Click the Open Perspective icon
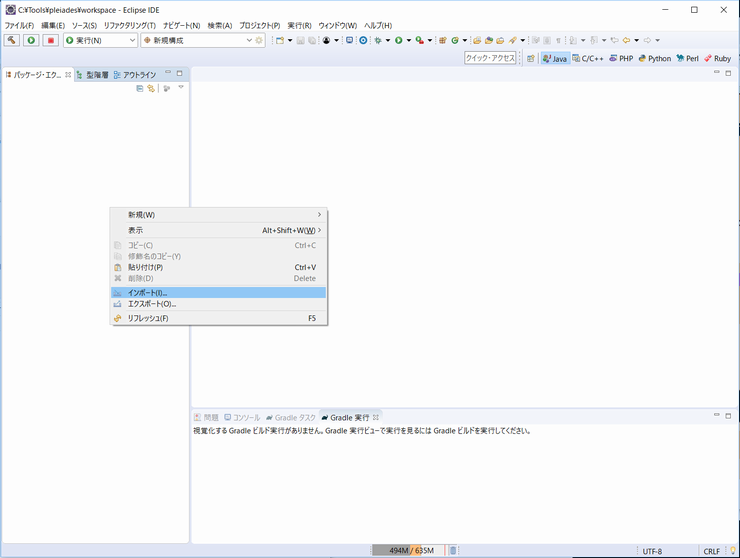740x558 pixels. click(x=531, y=58)
